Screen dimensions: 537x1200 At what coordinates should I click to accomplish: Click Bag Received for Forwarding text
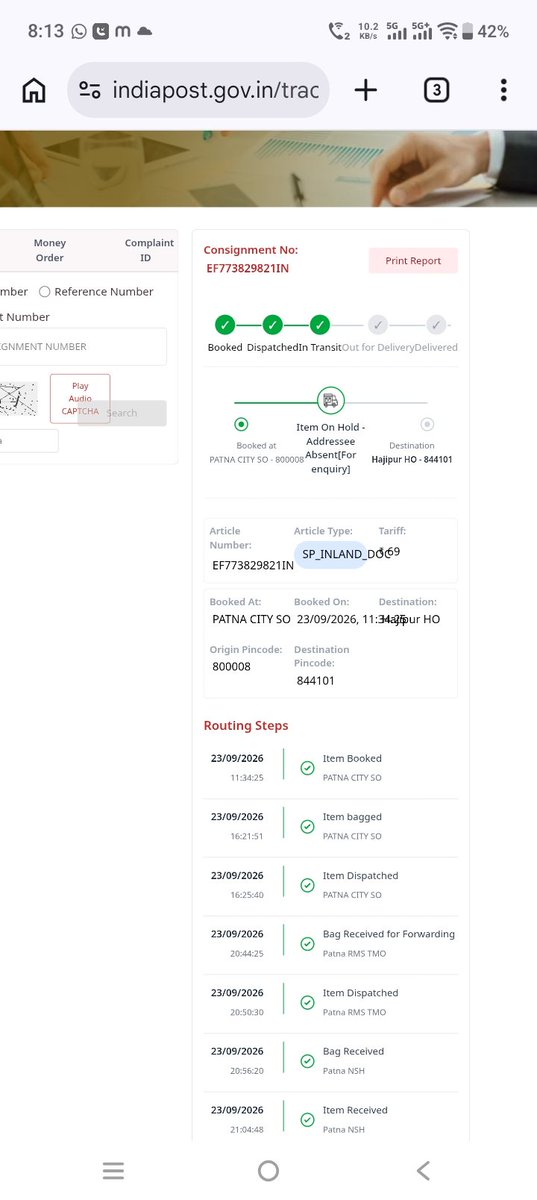[389, 934]
